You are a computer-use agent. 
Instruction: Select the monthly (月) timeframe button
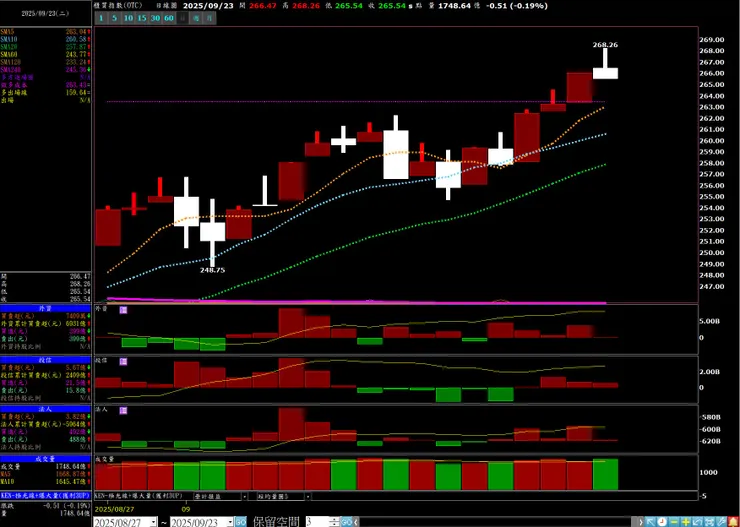tap(210, 18)
